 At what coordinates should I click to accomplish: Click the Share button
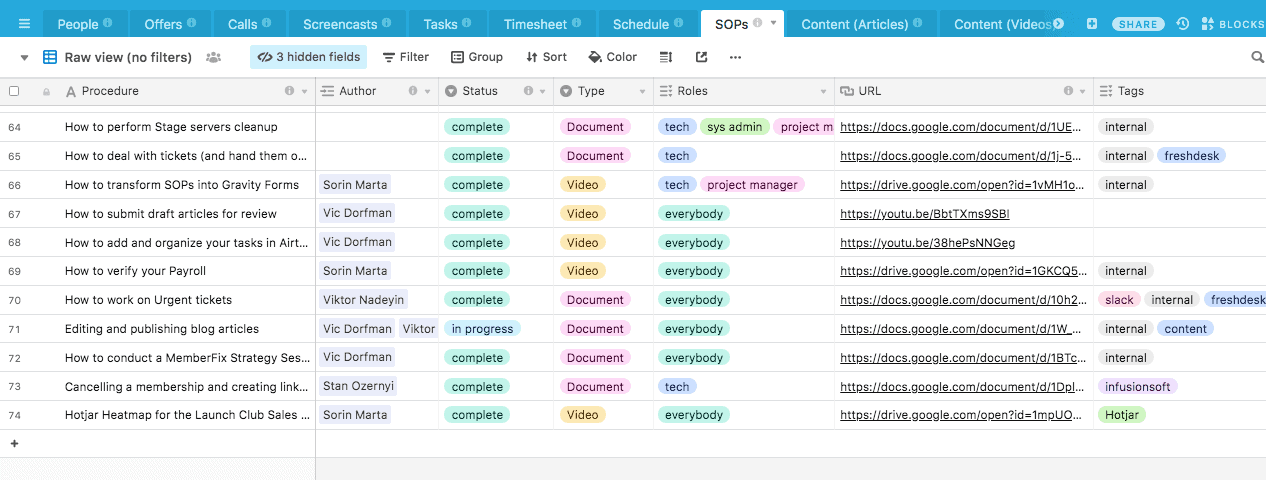click(1138, 24)
